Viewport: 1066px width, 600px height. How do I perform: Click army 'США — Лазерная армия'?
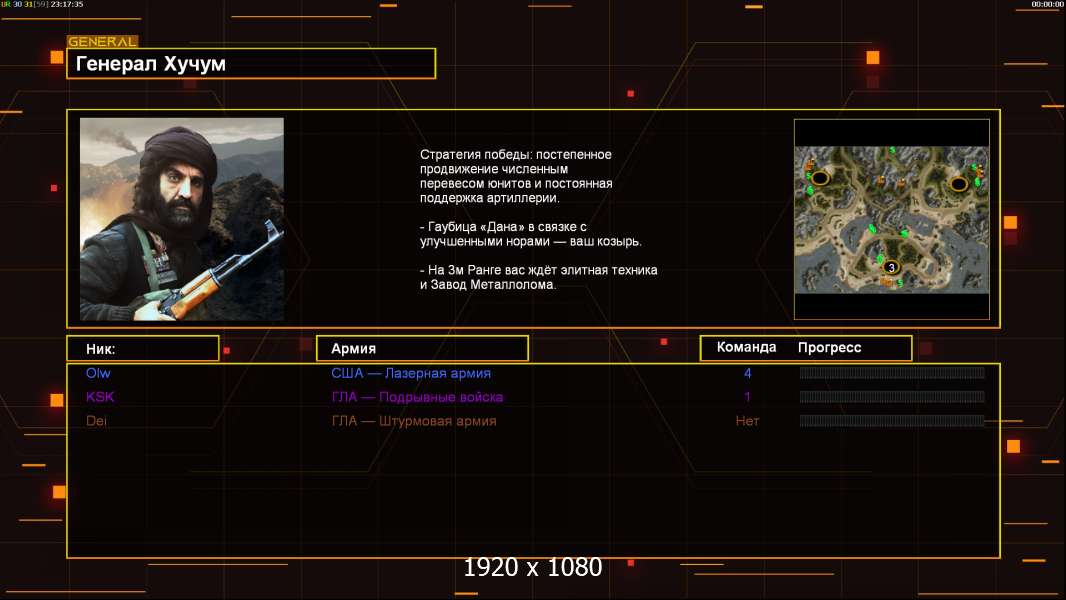coord(411,373)
